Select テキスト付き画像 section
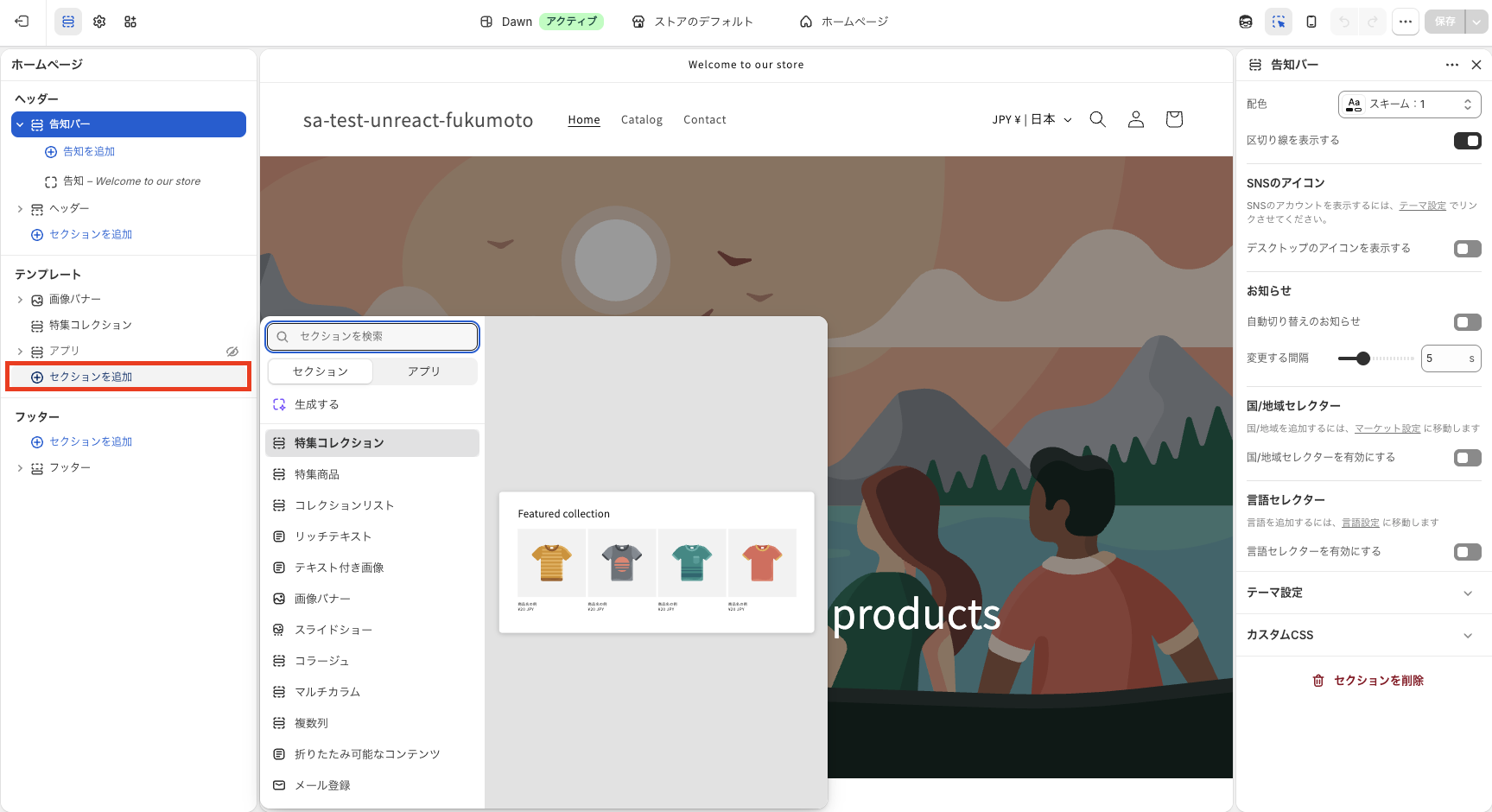The height and width of the screenshot is (812, 1492). click(x=372, y=568)
